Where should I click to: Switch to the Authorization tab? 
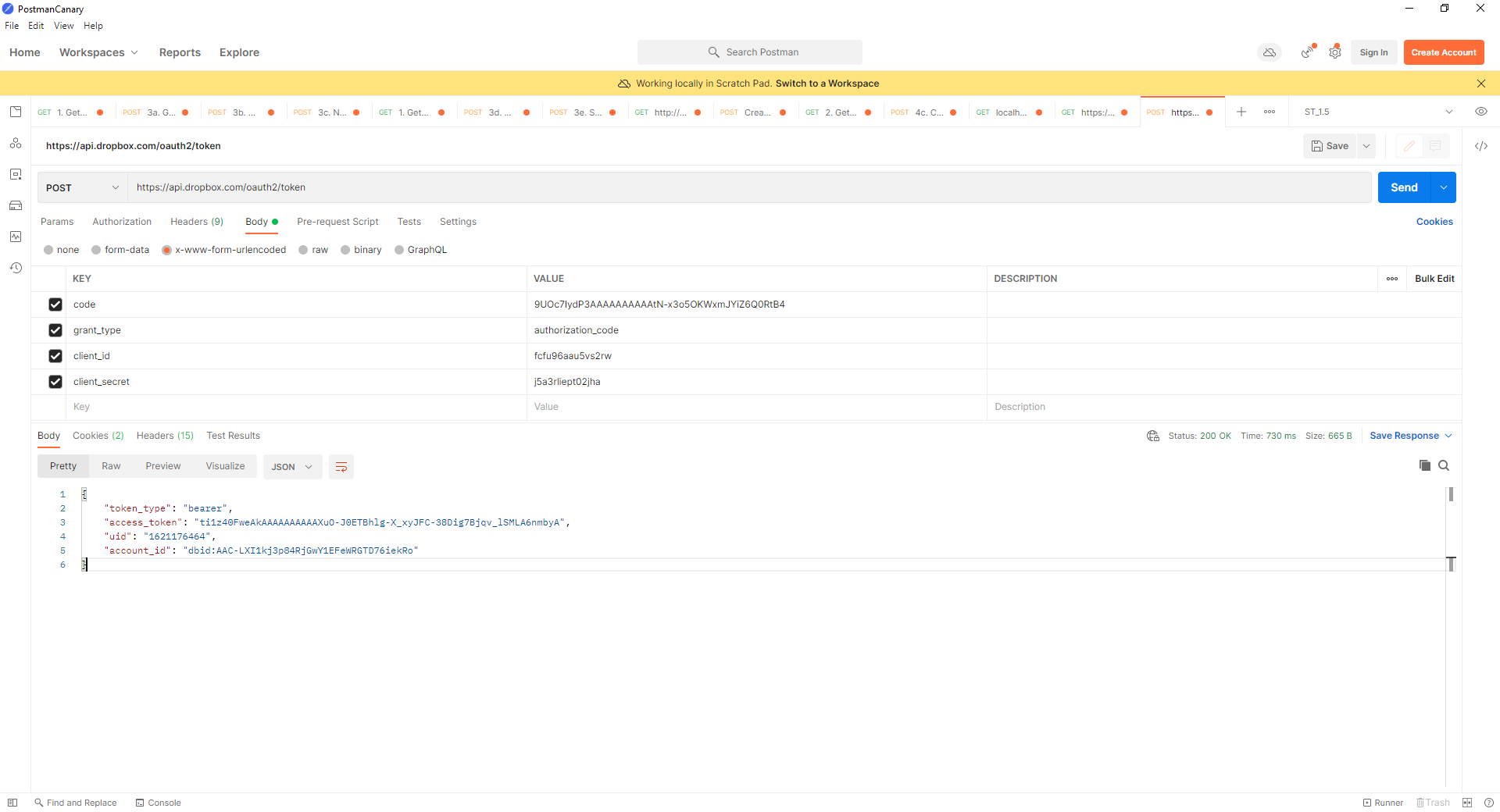click(x=122, y=222)
